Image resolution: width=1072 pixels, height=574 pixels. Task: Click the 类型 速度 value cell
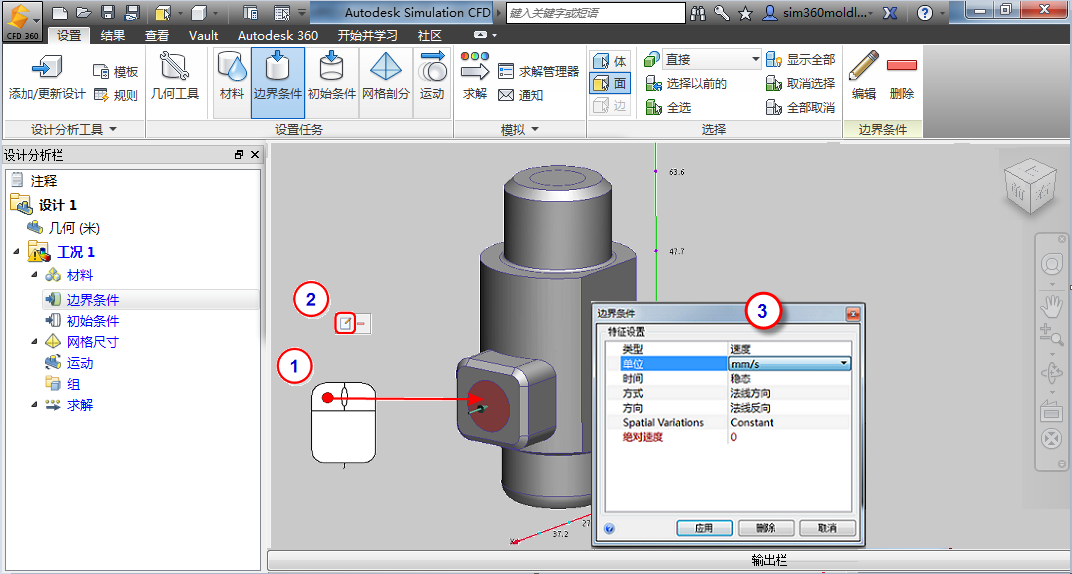790,348
